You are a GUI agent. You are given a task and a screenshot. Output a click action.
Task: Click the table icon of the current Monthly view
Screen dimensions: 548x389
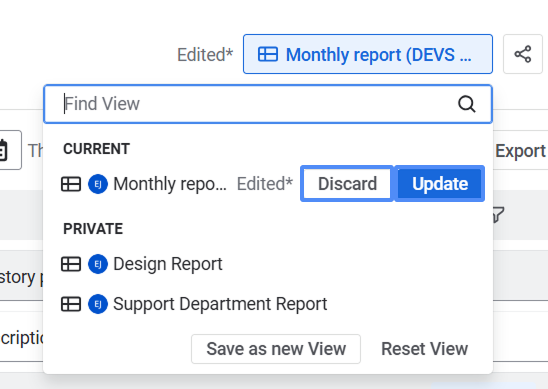point(71,184)
